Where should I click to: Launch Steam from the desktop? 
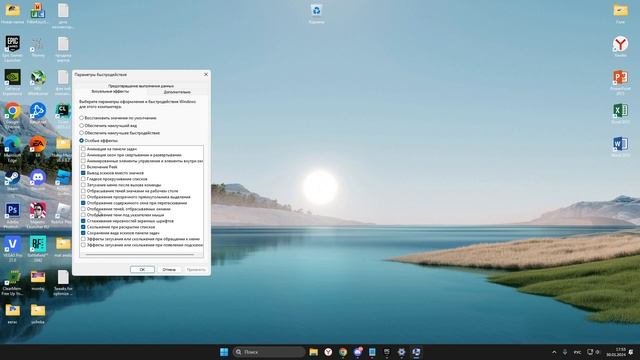tap(13, 178)
